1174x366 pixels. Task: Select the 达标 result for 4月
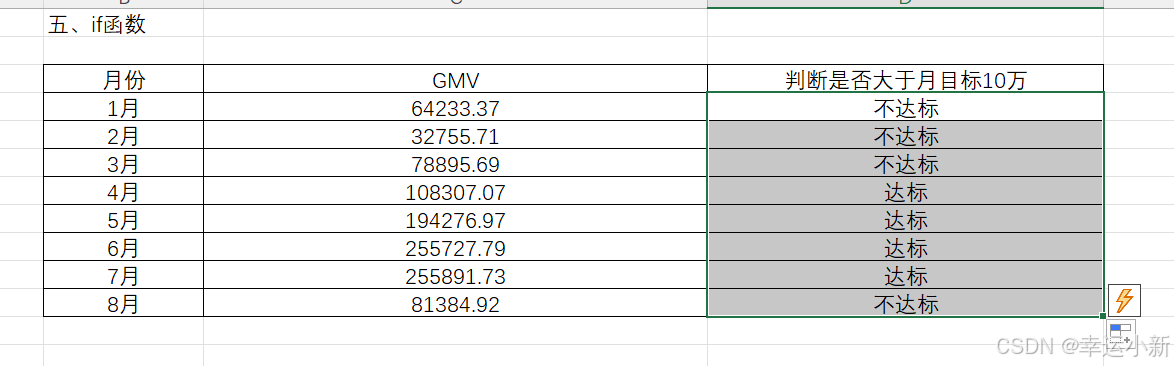905,192
